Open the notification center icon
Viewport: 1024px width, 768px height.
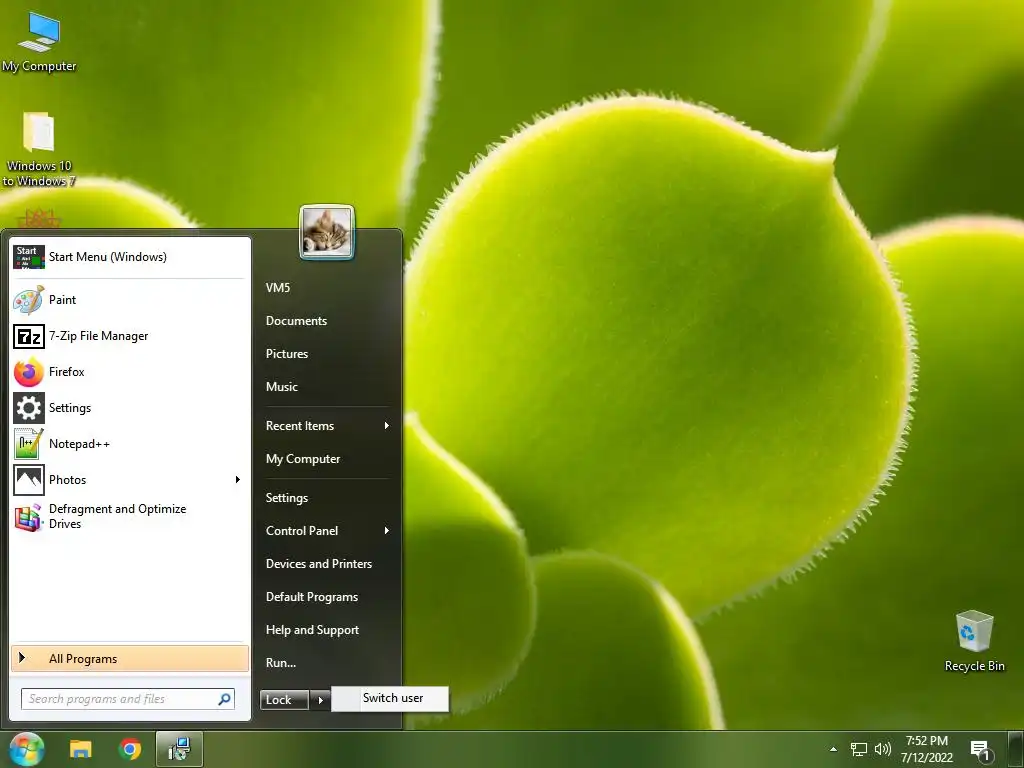coord(980,750)
